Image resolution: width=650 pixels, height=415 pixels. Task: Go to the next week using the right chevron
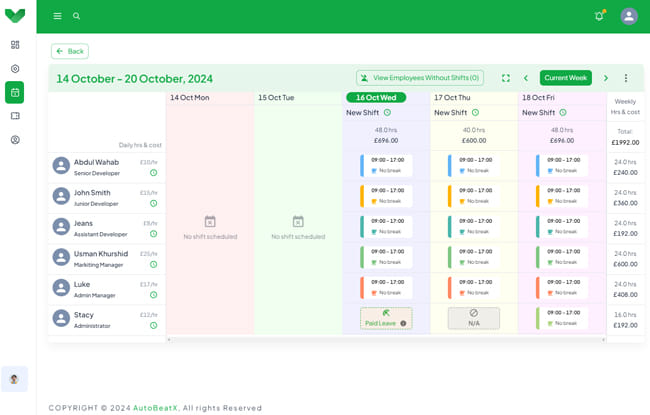click(x=605, y=78)
